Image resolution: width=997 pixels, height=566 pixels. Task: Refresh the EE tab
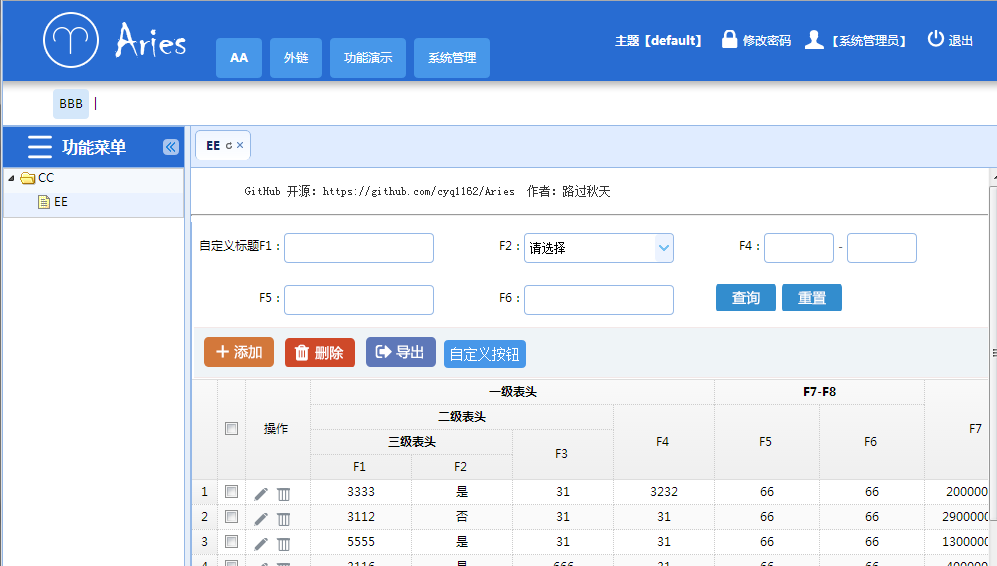pos(229,146)
